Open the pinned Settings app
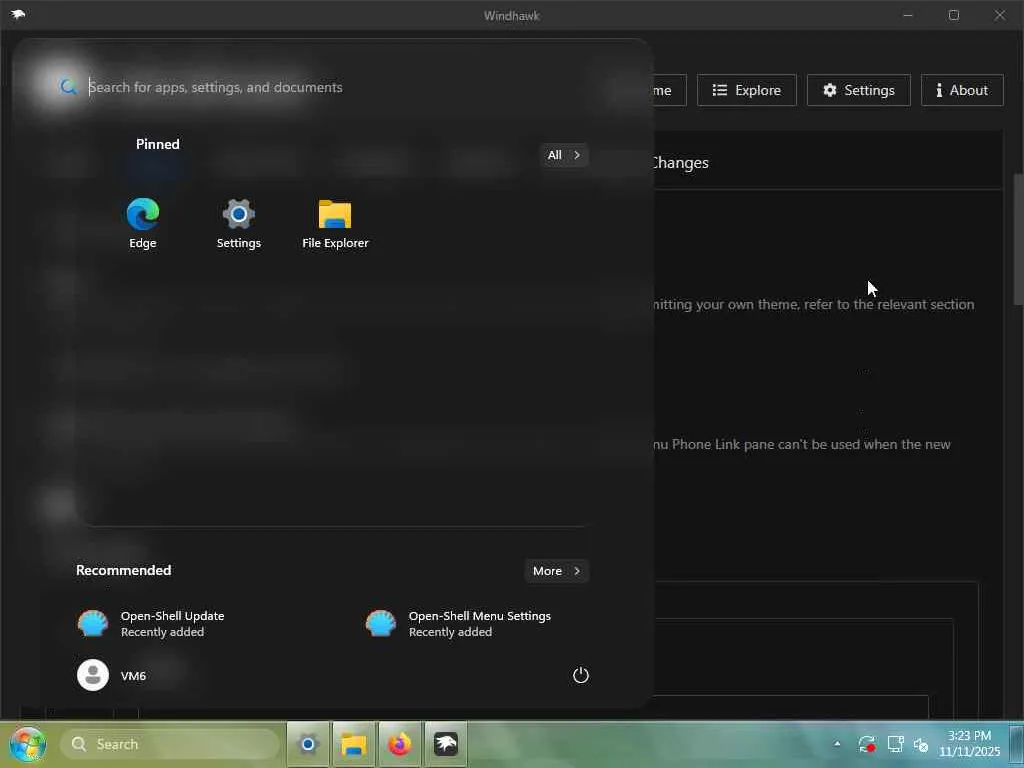The width and height of the screenshot is (1024, 768). (x=238, y=223)
